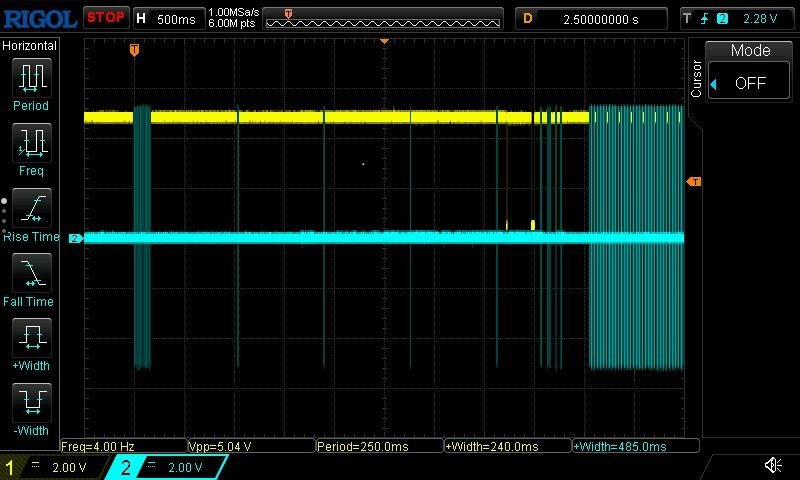800x480 pixels.
Task: Click the speaker sound icon
Action: pyautogui.click(x=773, y=466)
